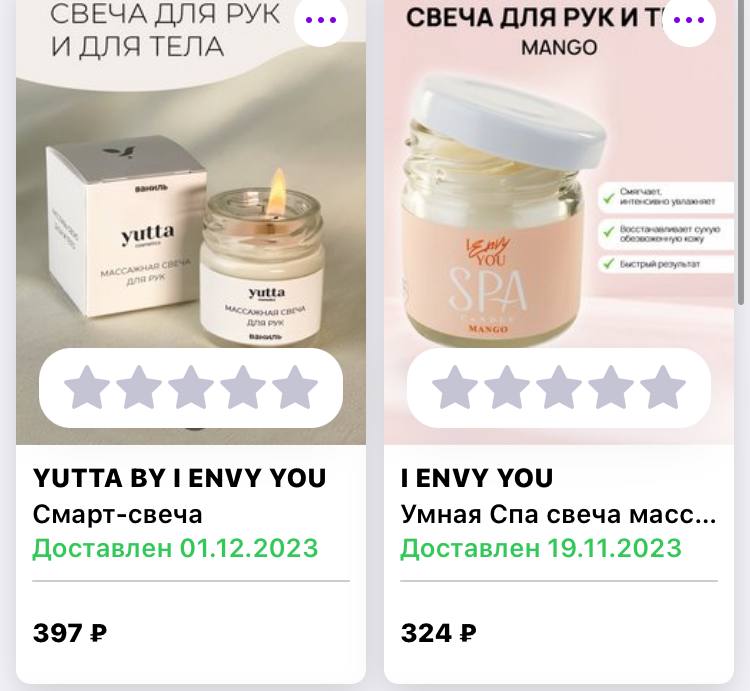Rate Yutta candle three stars

click(x=191, y=388)
